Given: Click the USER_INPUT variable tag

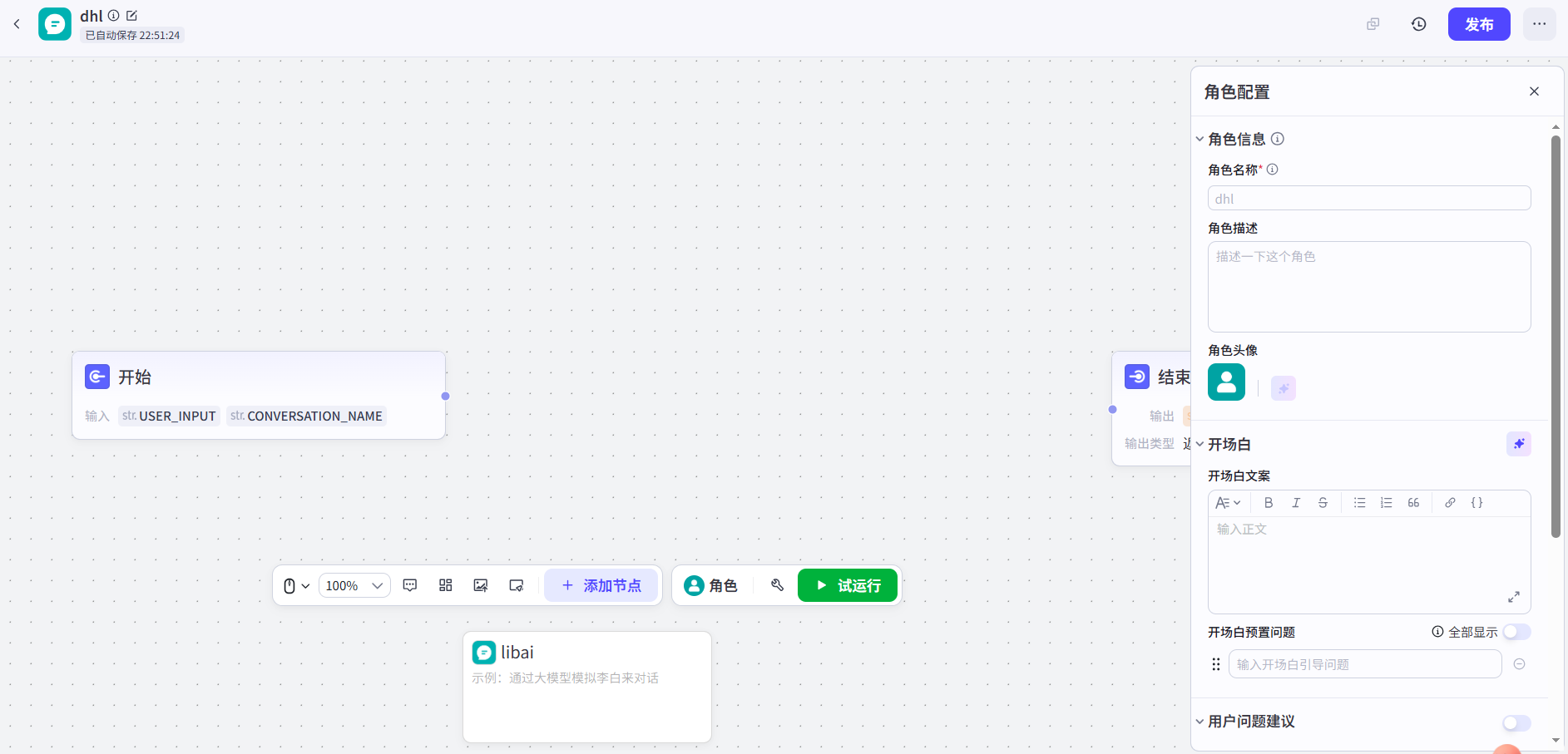Looking at the screenshot, I should click(x=169, y=416).
